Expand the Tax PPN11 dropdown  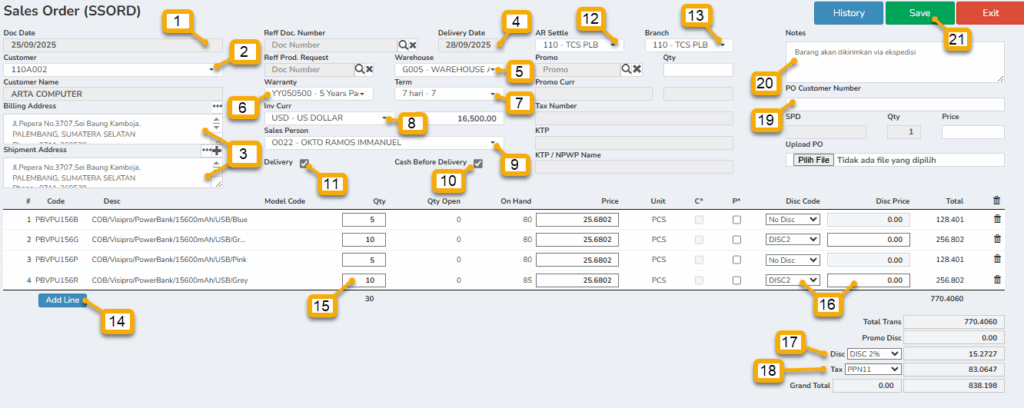pos(872,369)
